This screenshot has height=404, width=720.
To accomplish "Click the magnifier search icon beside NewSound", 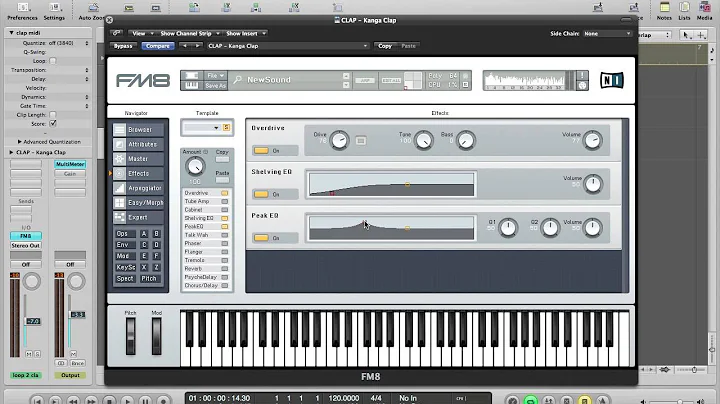I will click(237, 80).
